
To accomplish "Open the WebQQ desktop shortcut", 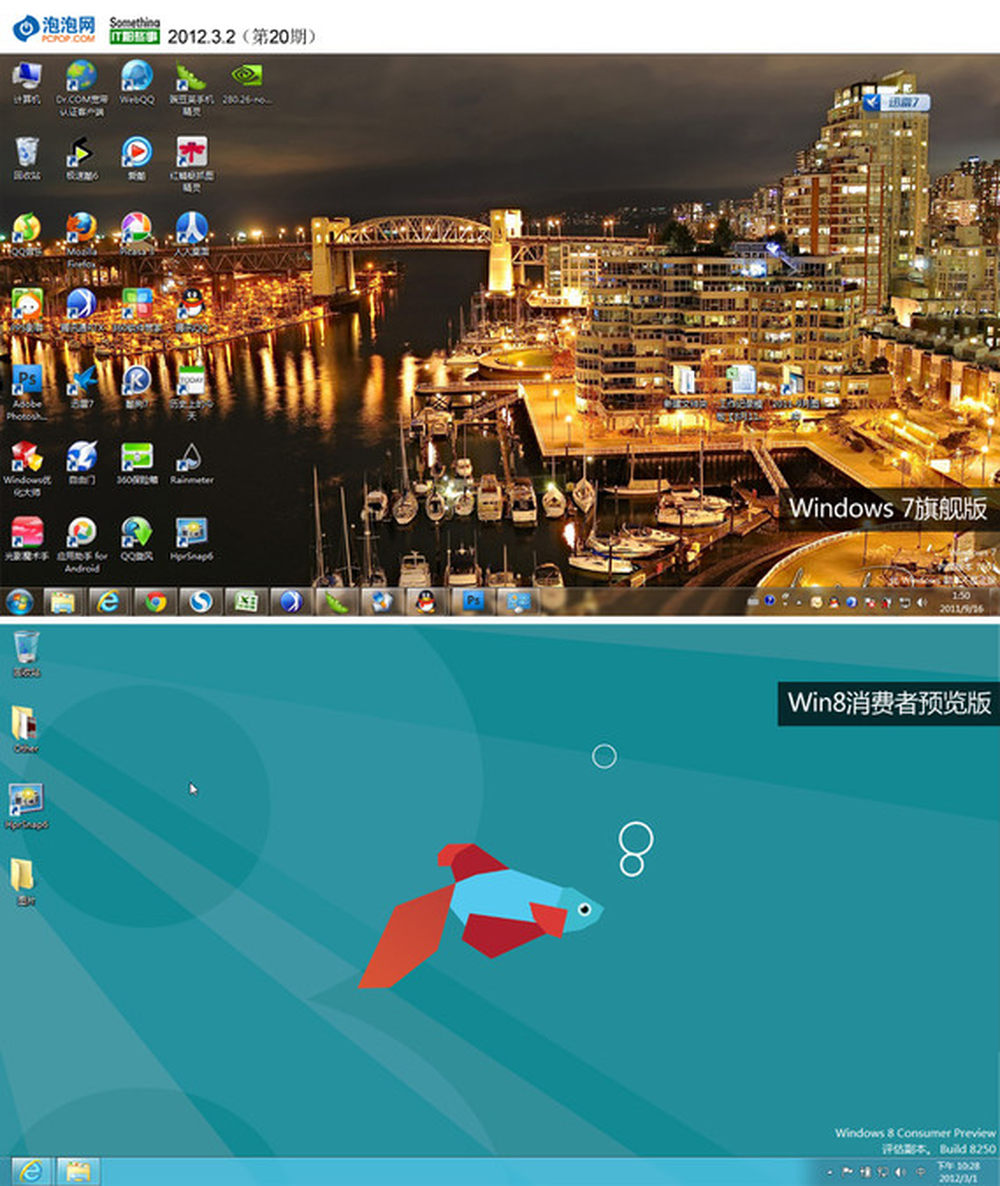I will pyautogui.click(x=137, y=82).
